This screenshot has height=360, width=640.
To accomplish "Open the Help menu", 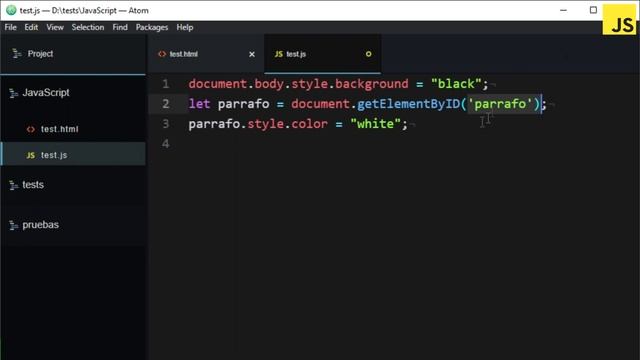I will [x=185, y=27].
